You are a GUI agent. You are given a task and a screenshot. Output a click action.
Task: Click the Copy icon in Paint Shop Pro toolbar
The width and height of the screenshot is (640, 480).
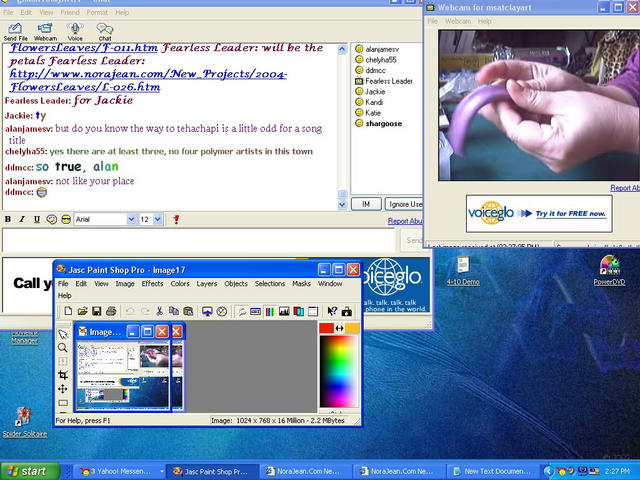coord(173,311)
